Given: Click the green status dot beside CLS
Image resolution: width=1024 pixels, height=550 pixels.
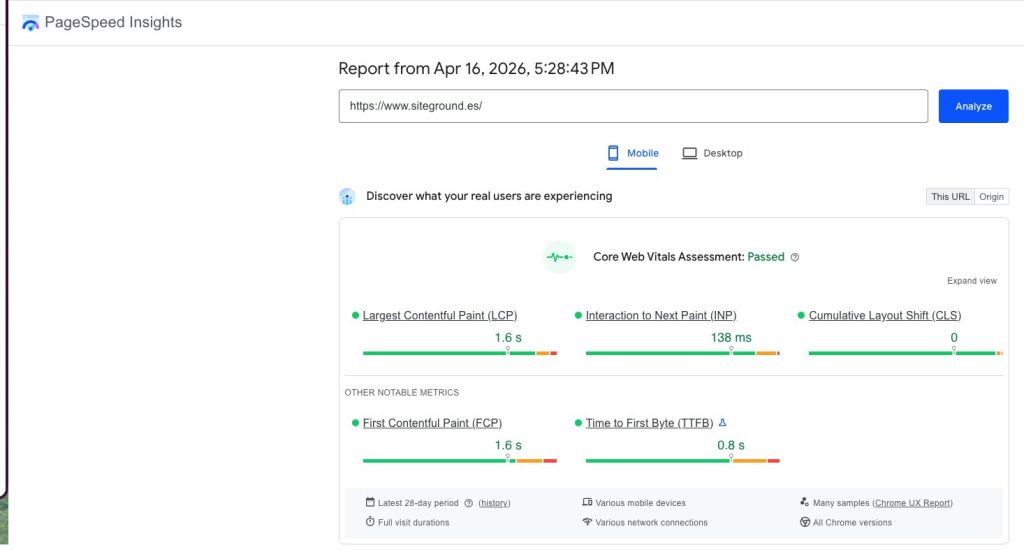Looking at the screenshot, I should (x=801, y=315).
